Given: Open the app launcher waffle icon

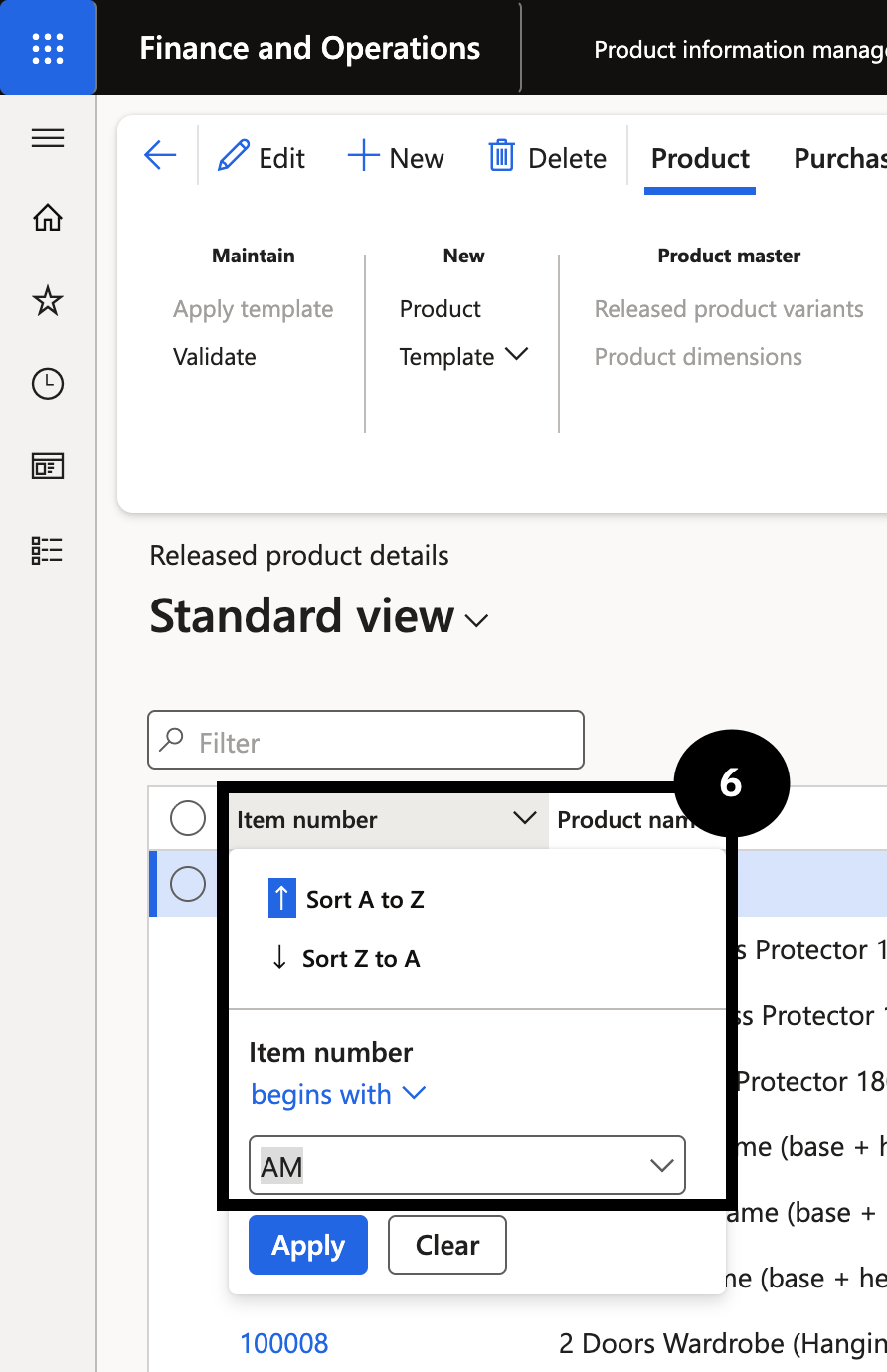Looking at the screenshot, I should click(48, 48).
